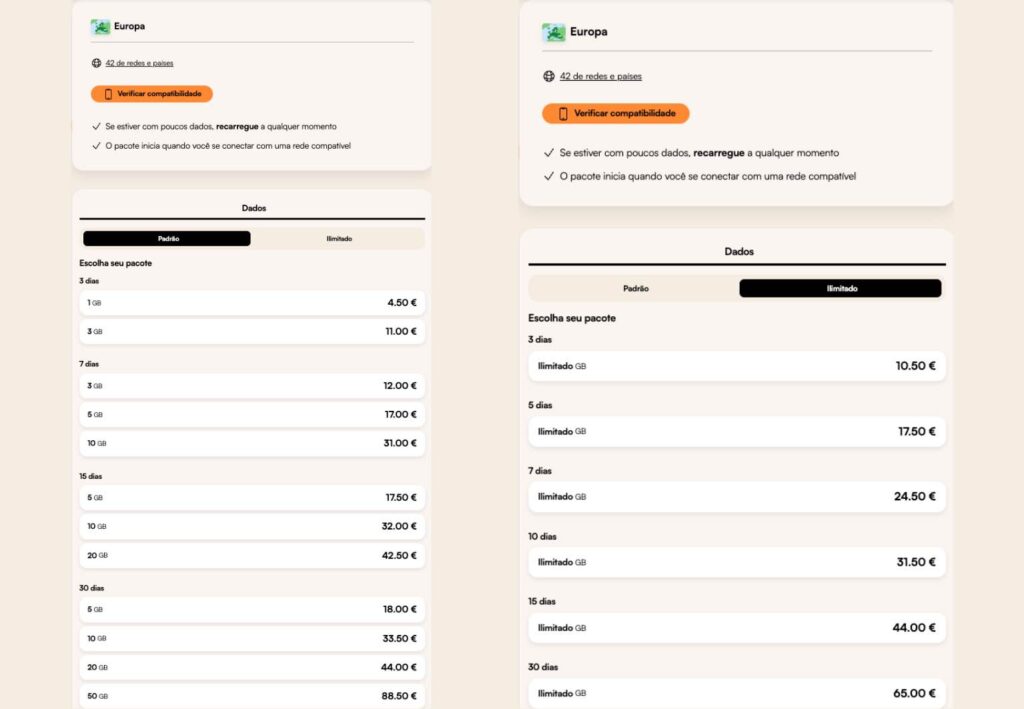The image size is (1024, 709).
Task: Choose 1 GB 3-day plan for 4.50 €
Action: 252,302
